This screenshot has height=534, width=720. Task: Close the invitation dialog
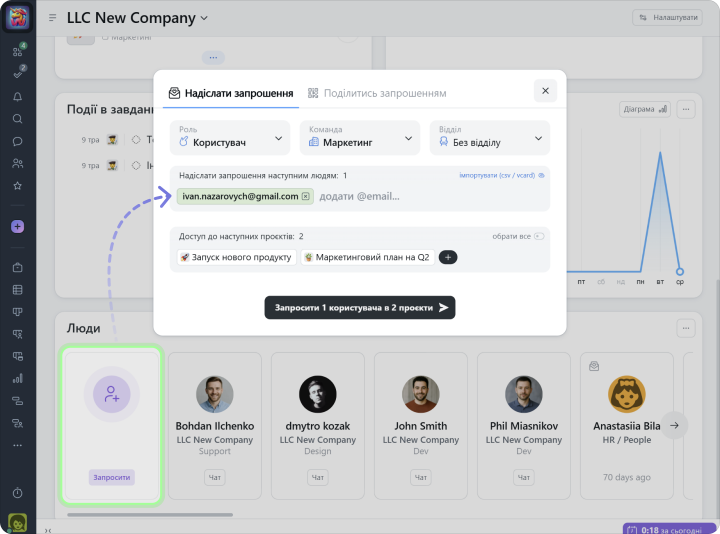coord(545,91)
